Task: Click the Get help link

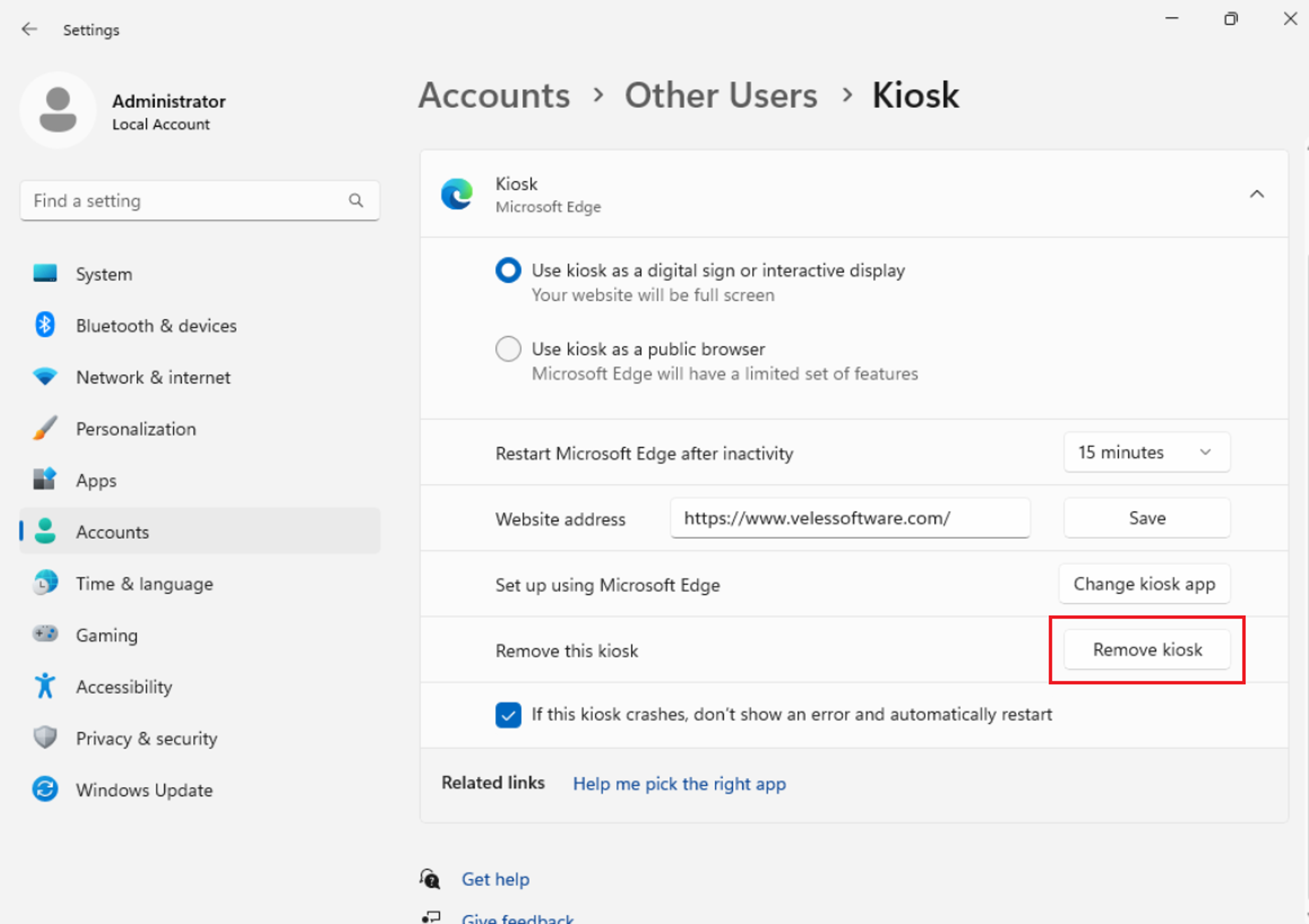Action: (x=495, y=879)
